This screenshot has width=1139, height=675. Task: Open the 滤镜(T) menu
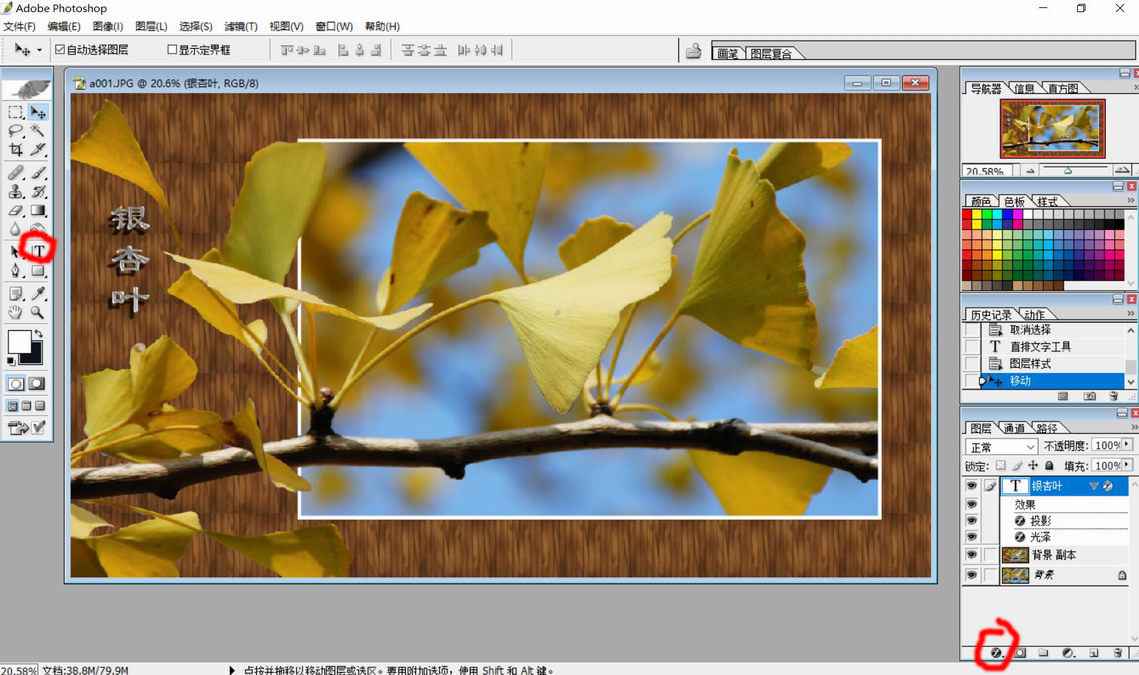240,26
